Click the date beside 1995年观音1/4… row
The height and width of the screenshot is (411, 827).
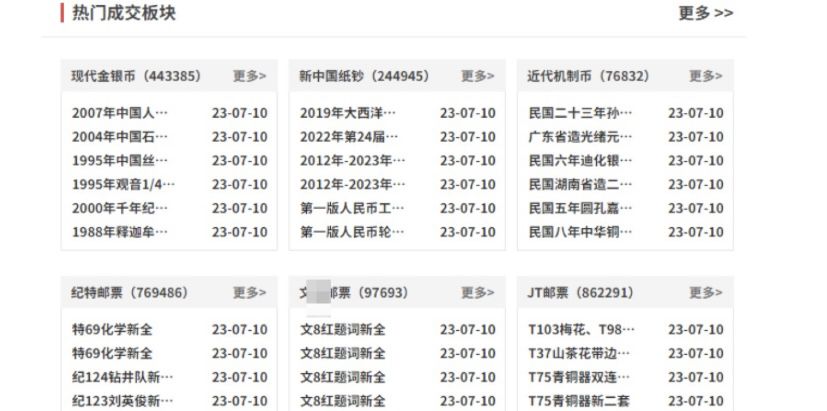coord(240,184)
